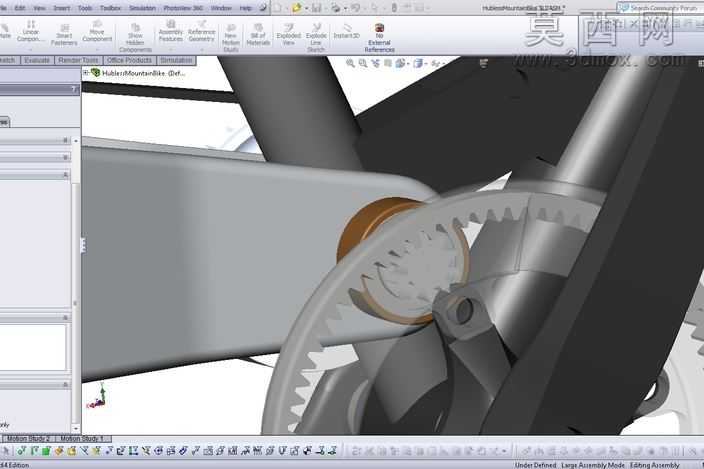Image resolution: width=704 pixels, height=469 pixels.
Task: Open the Toolbox menu
Action: click(x=110, y=8)
